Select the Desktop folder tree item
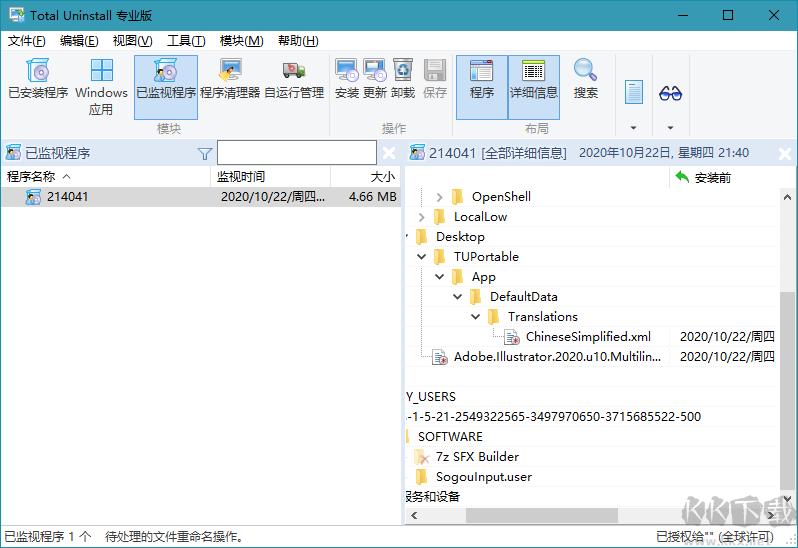 (x=460, y=237)
